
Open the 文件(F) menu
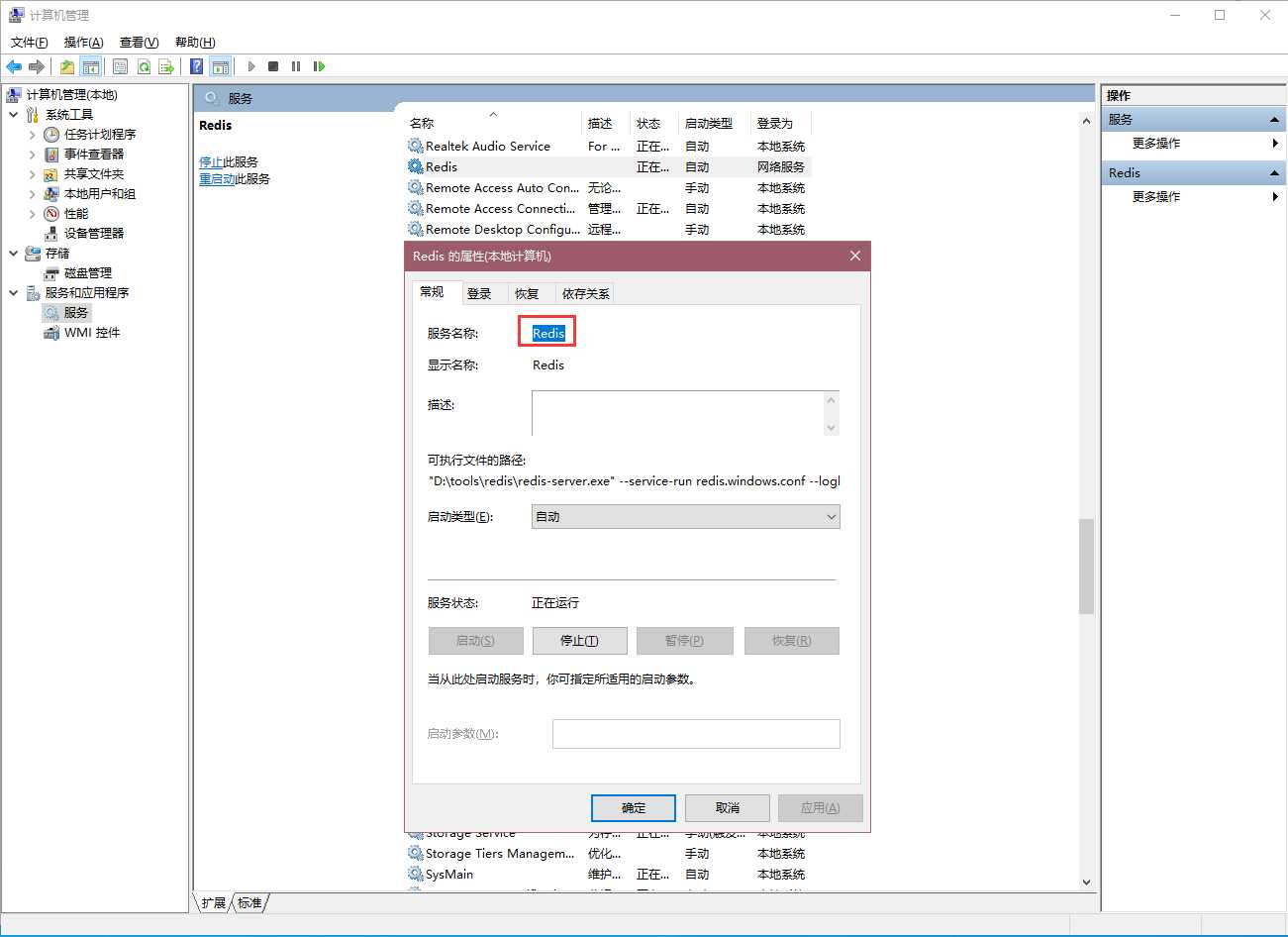[29, 42]
